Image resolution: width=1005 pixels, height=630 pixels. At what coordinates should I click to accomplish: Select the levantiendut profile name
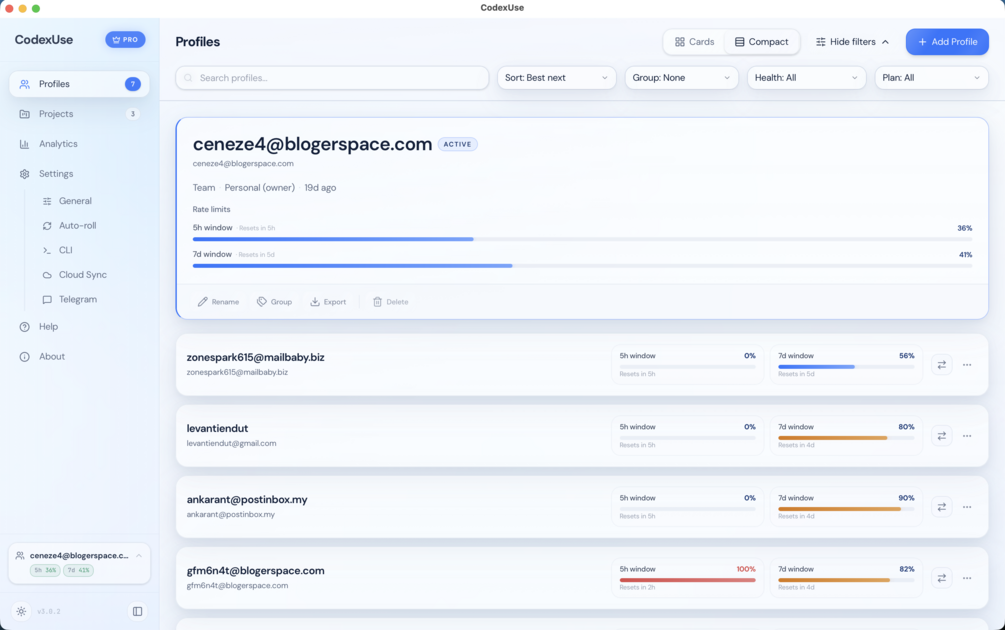[217, 428]
